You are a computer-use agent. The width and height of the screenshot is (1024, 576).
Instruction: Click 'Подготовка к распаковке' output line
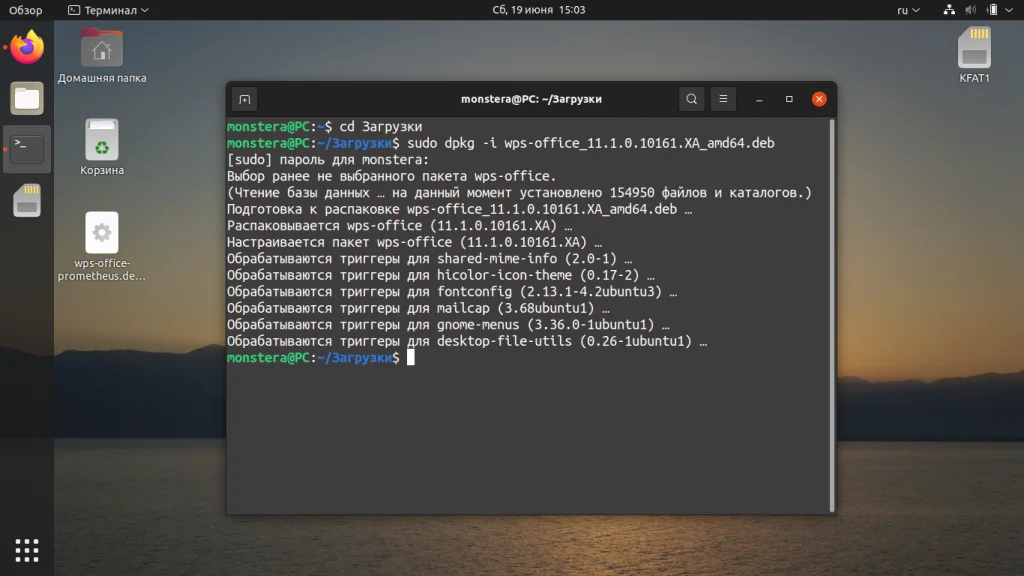click(460, 209)
